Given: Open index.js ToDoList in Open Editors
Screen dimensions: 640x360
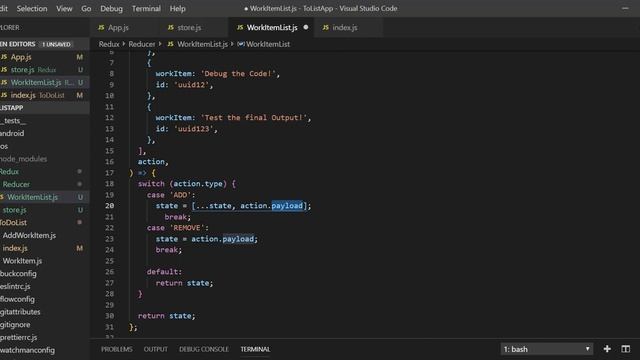Looking at the screenshot, I should pyautogui.click(x=44, y=95).
